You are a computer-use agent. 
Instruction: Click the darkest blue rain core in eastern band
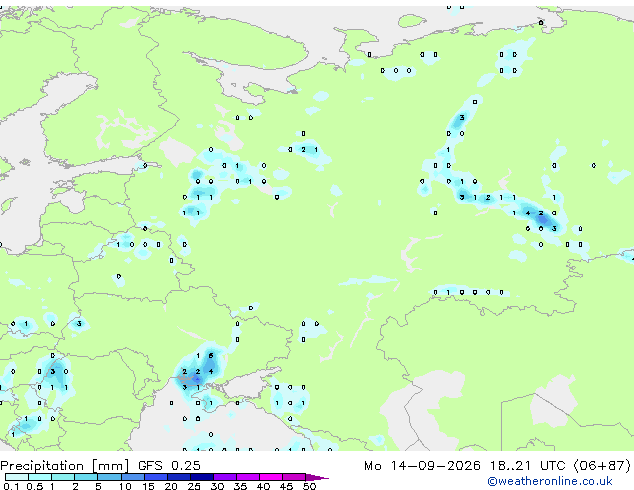543,220
